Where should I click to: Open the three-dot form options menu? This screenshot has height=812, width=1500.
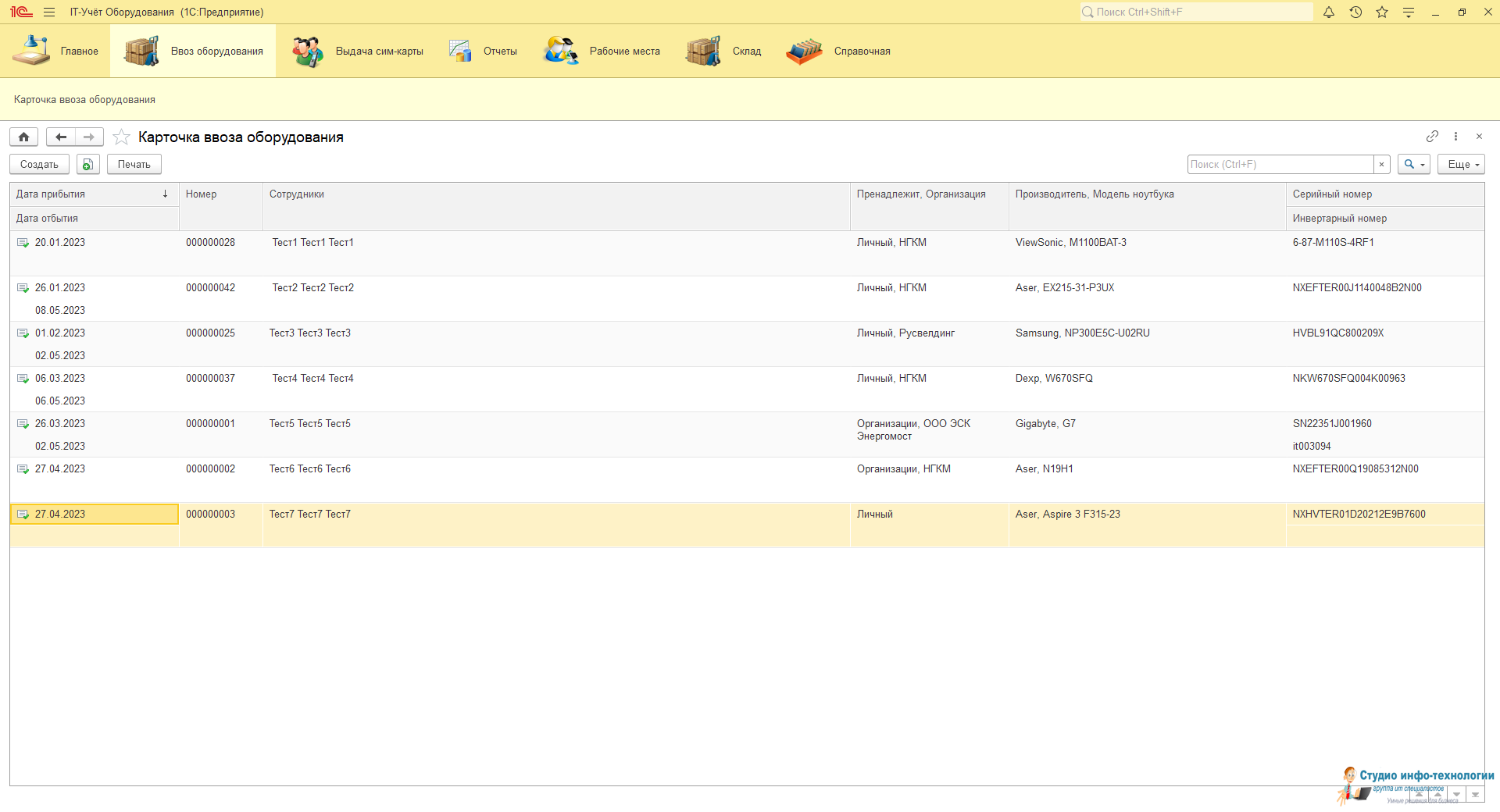(x=1455, y=137)
